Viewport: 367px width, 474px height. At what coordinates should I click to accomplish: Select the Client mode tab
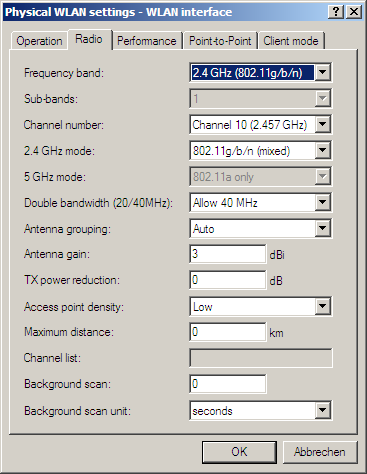click(x=291, y=41)
